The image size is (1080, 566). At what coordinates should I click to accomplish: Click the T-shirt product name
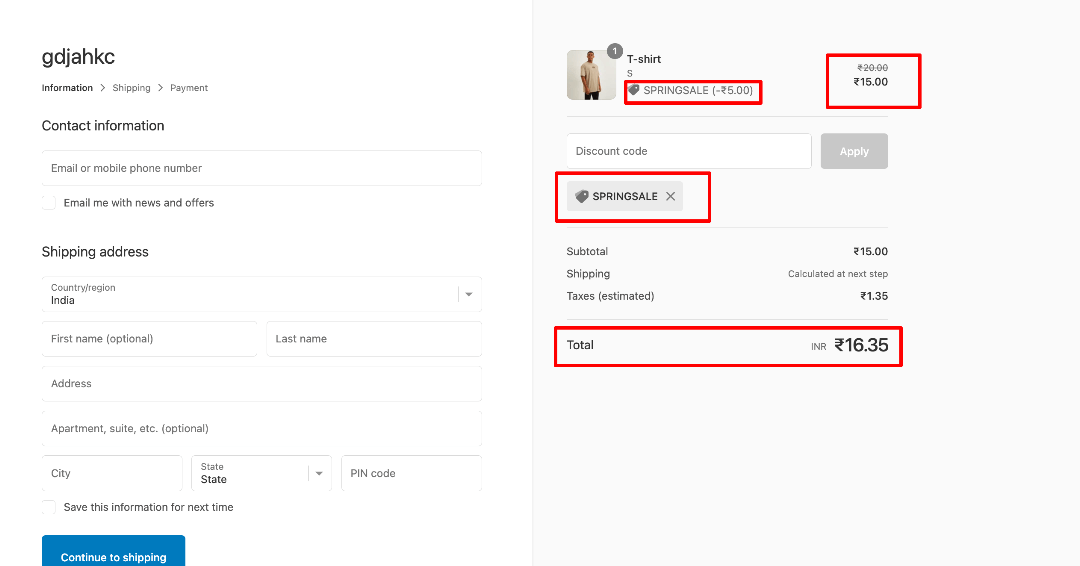pos(643,59)
